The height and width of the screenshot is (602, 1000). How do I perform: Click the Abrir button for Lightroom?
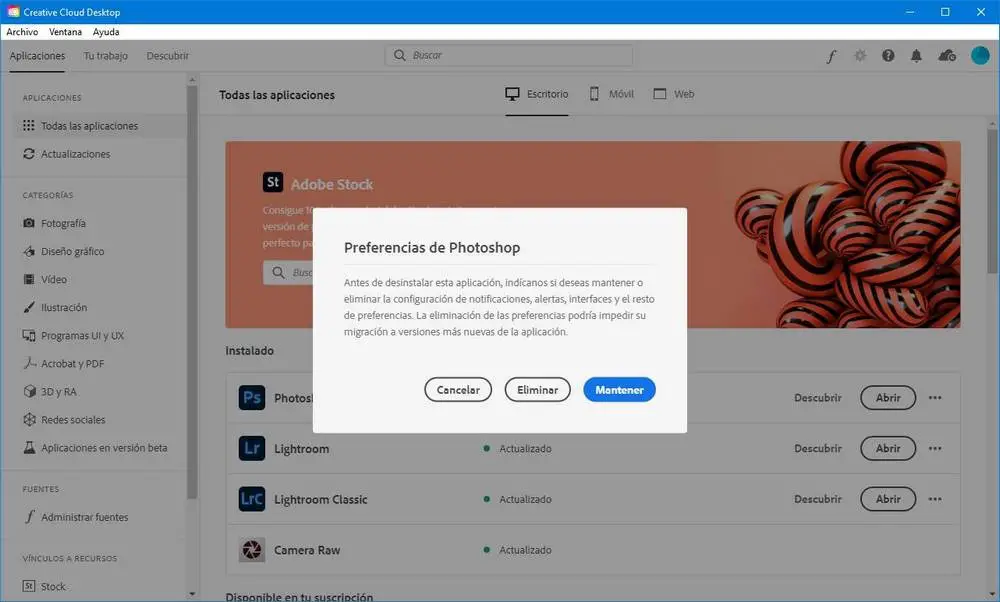[x=888, y=448]
